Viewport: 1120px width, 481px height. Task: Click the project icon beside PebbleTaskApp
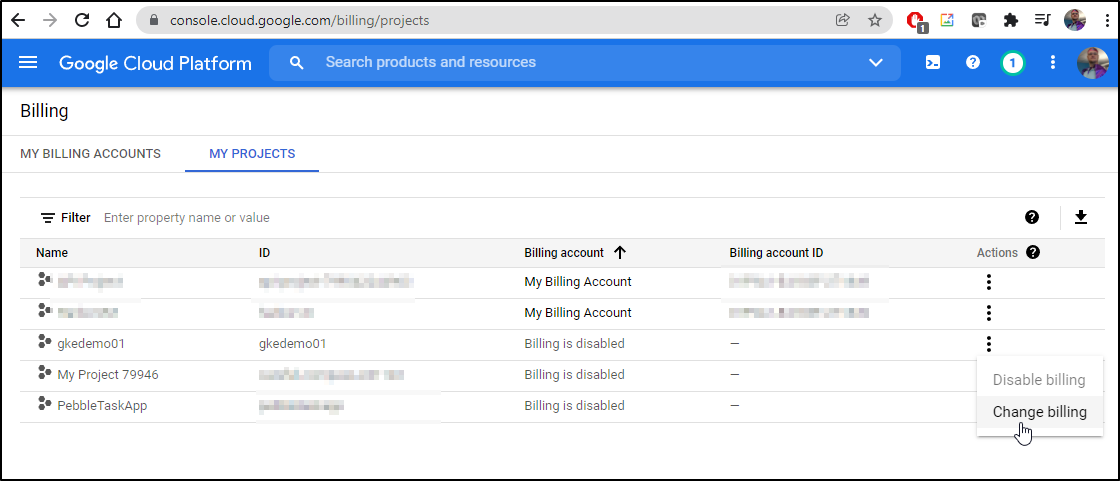[44, 403]
